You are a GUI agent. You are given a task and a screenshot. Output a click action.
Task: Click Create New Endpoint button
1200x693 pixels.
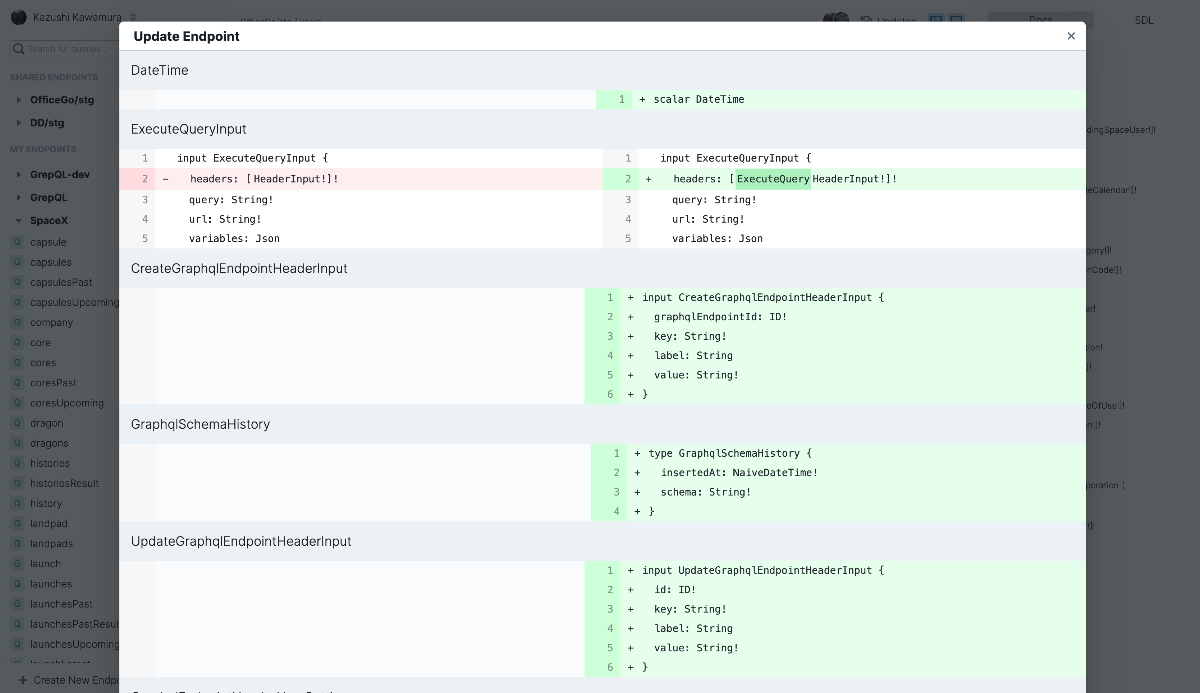pos(68,680)
